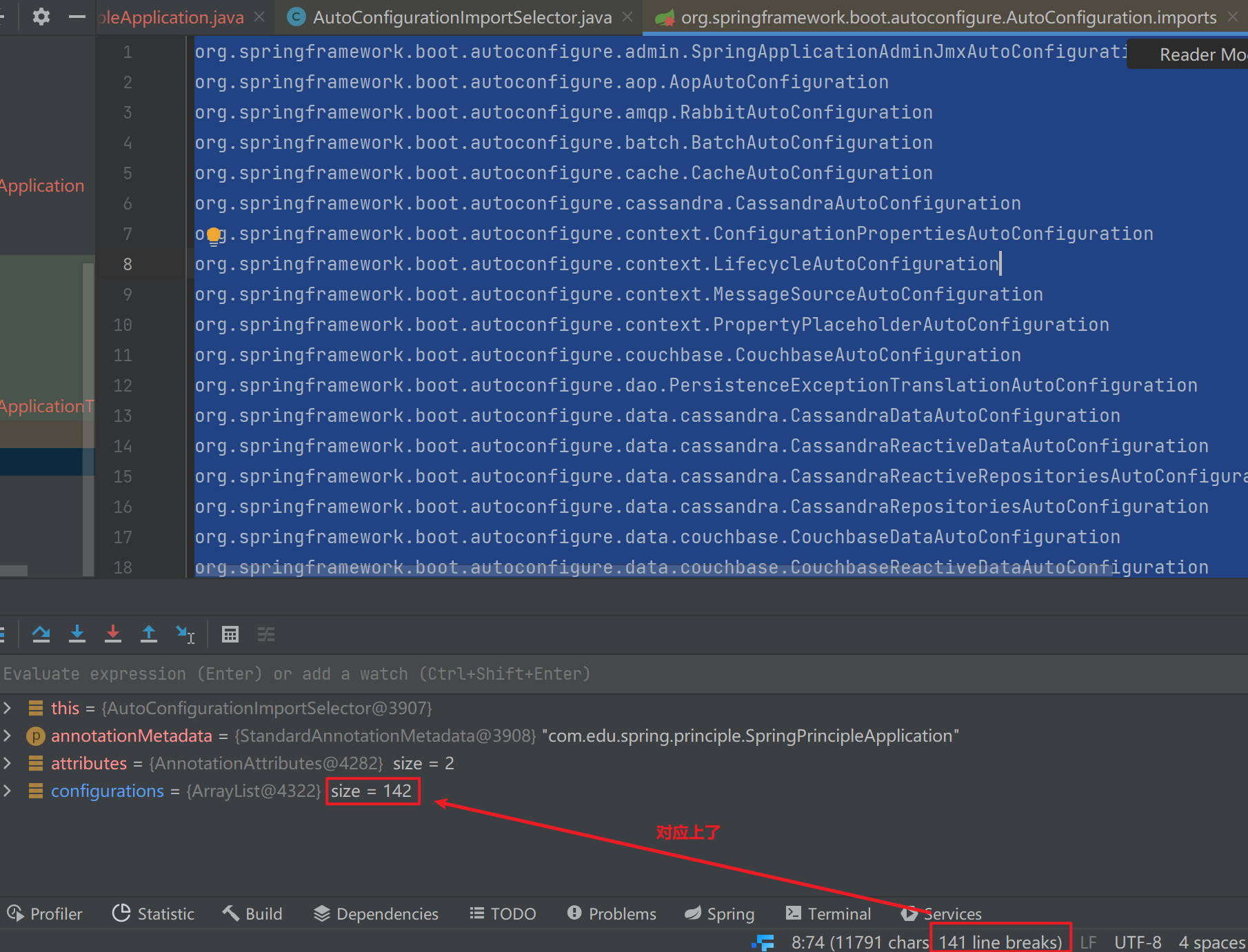Viewport: 1248px width, 952px height.
Task: Open the Terminal tool window
Action: point(829,913)
